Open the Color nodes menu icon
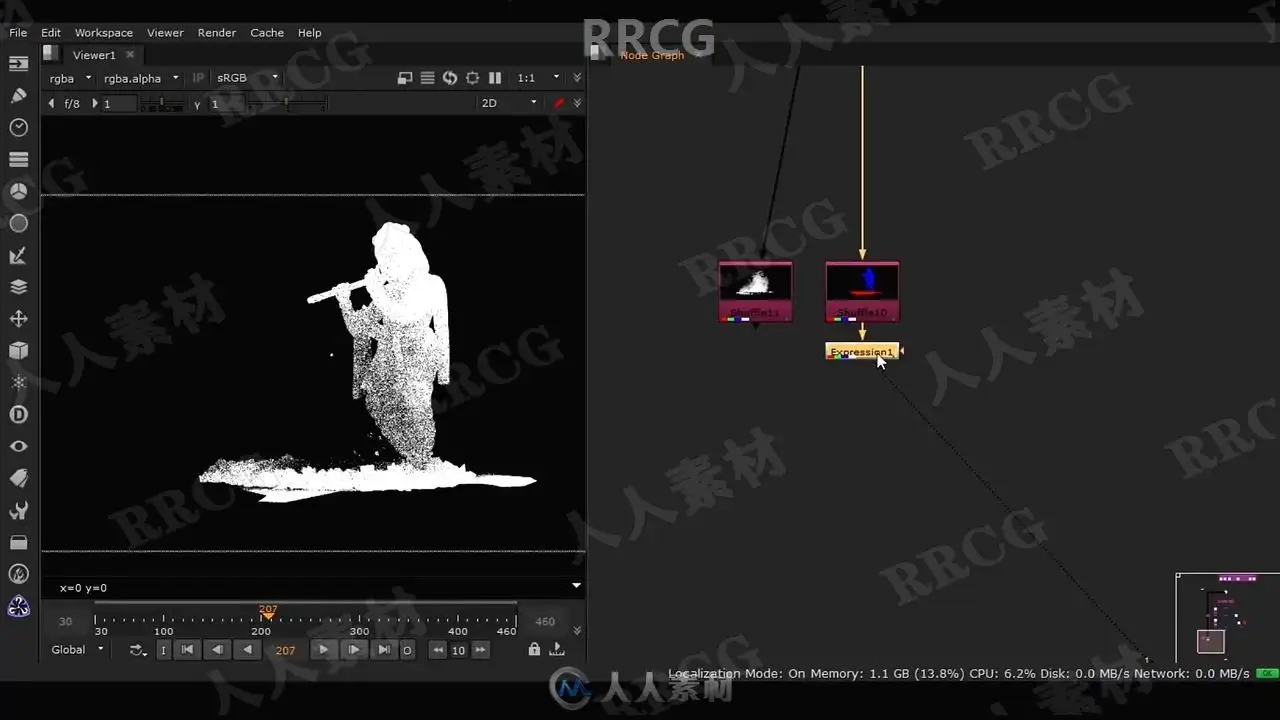Viewport: 1280px width, 720px height. point(18,191)
